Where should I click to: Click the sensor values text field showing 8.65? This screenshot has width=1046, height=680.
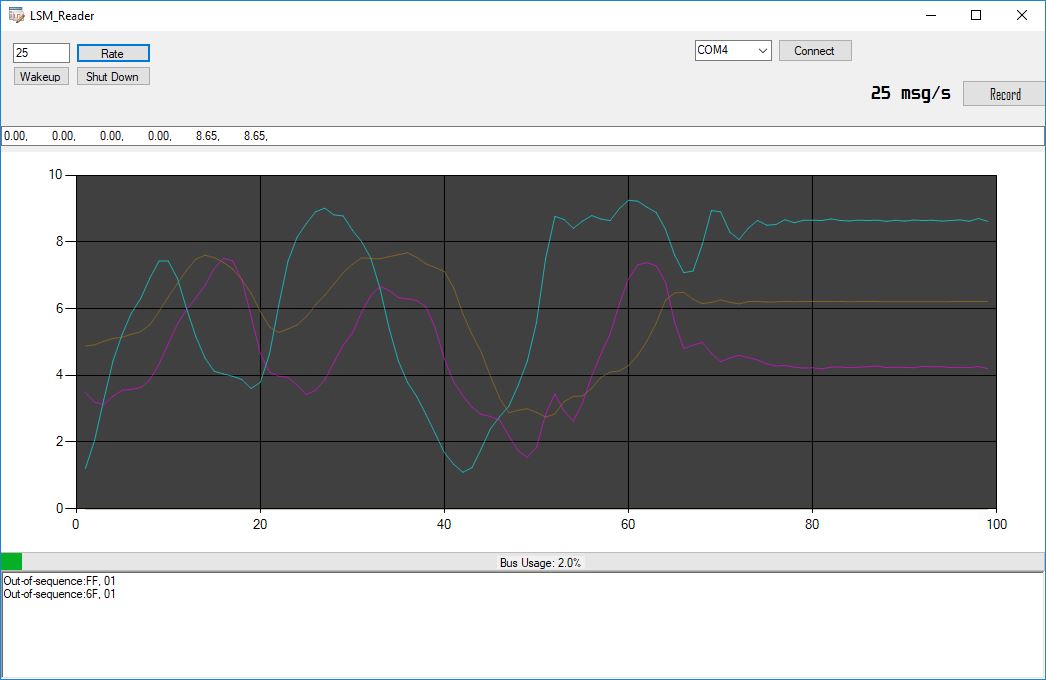click(523, 136)
